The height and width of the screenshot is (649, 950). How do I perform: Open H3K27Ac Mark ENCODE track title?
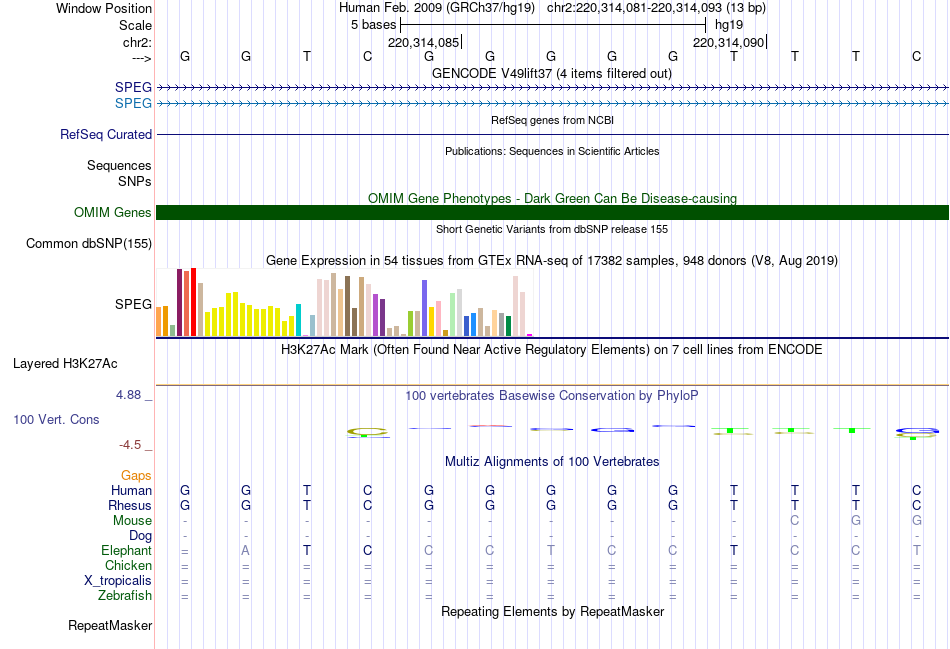pos(551,350)
